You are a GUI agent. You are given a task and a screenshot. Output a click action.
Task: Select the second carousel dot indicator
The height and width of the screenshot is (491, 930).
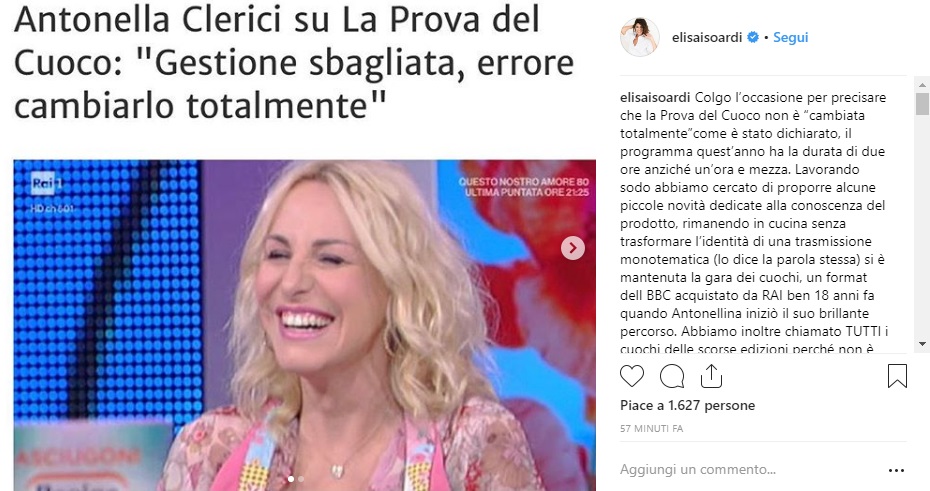(x=301, y=479)
